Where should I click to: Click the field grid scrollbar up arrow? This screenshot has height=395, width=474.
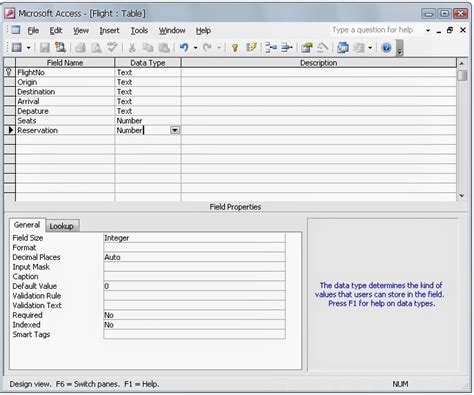pyautogui.click(x=462, y=63)
